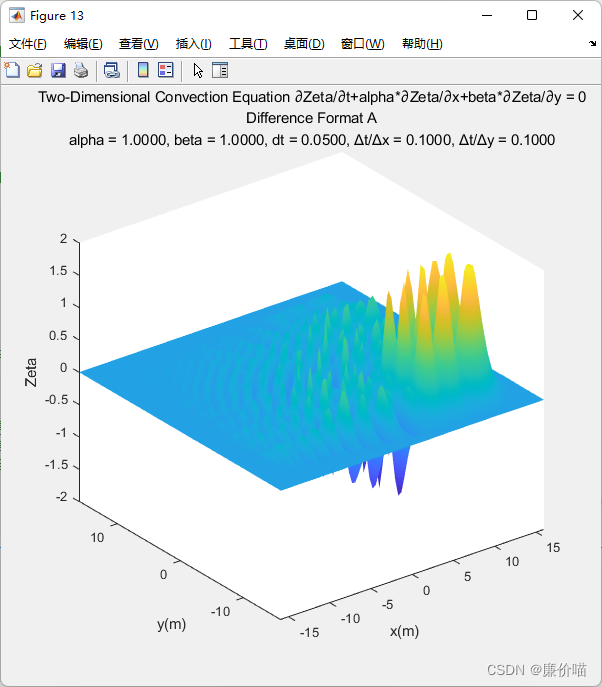The image size is (602, 687).
Task: Click the dock figure arrow icon
Action: point(592,43)
